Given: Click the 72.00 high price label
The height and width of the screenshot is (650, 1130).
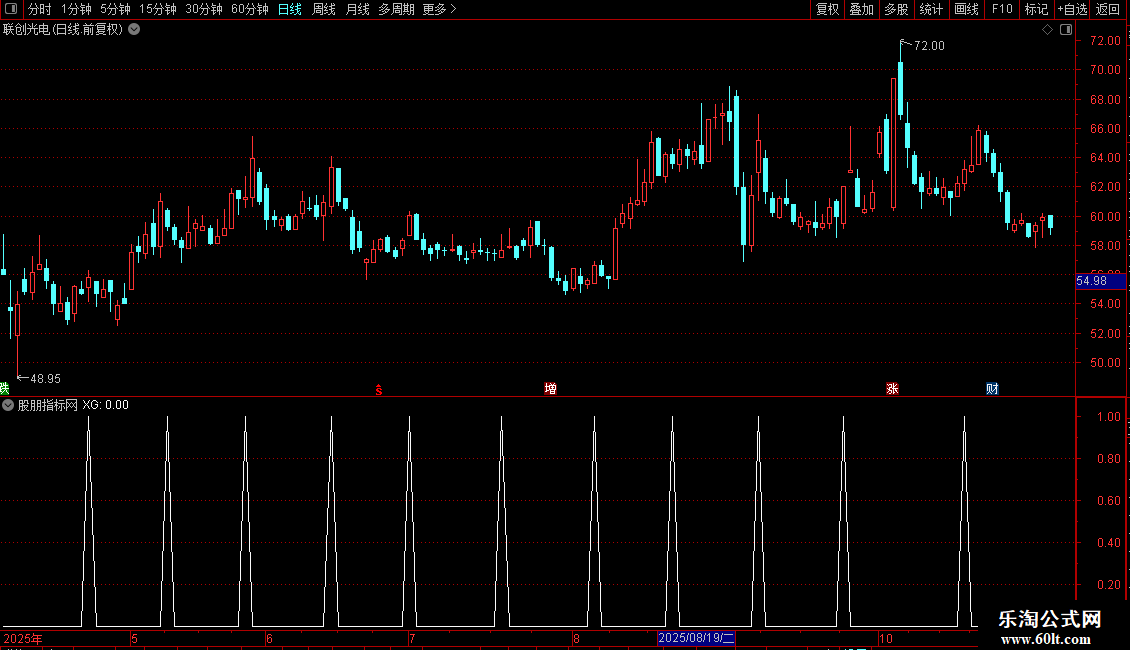Looking at the screenshot, I should (x=929, y=45).
